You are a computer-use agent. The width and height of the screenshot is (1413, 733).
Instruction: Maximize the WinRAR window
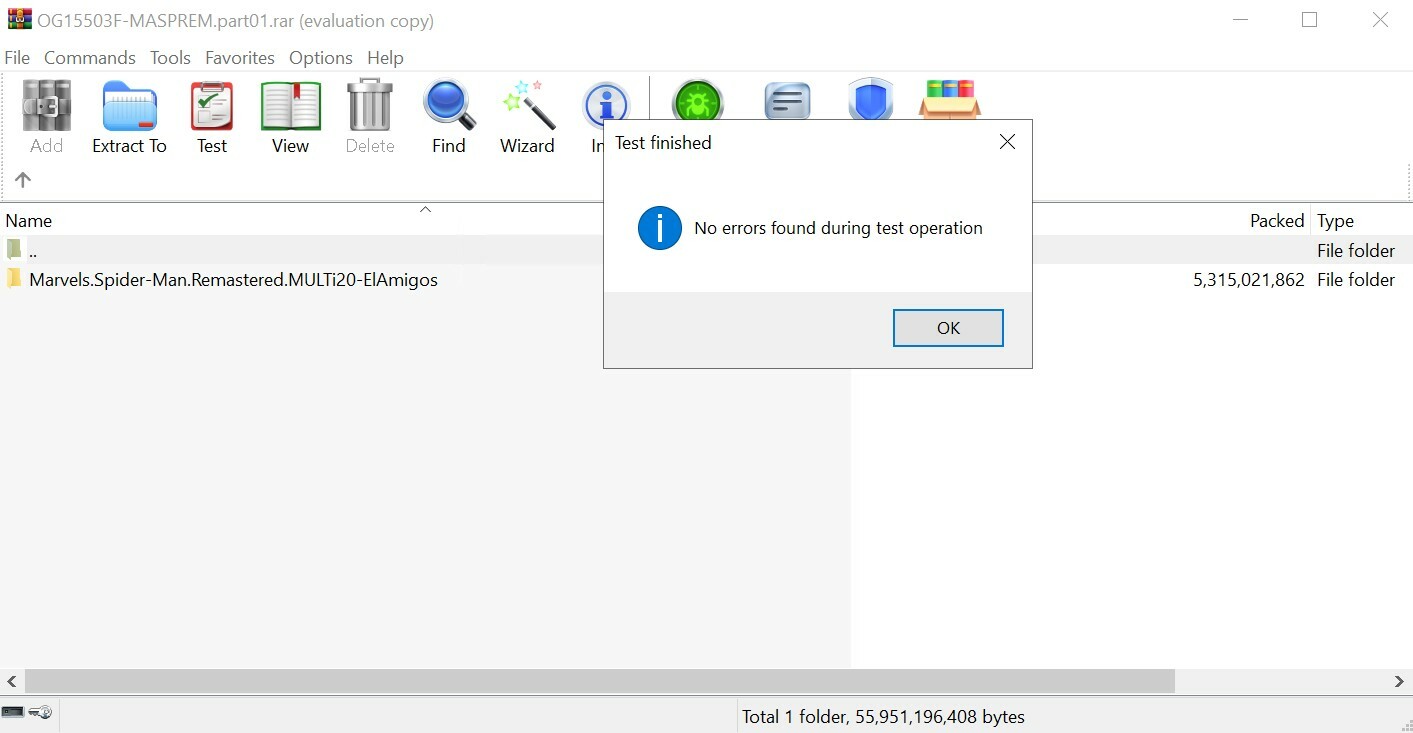coord(1309,20)
